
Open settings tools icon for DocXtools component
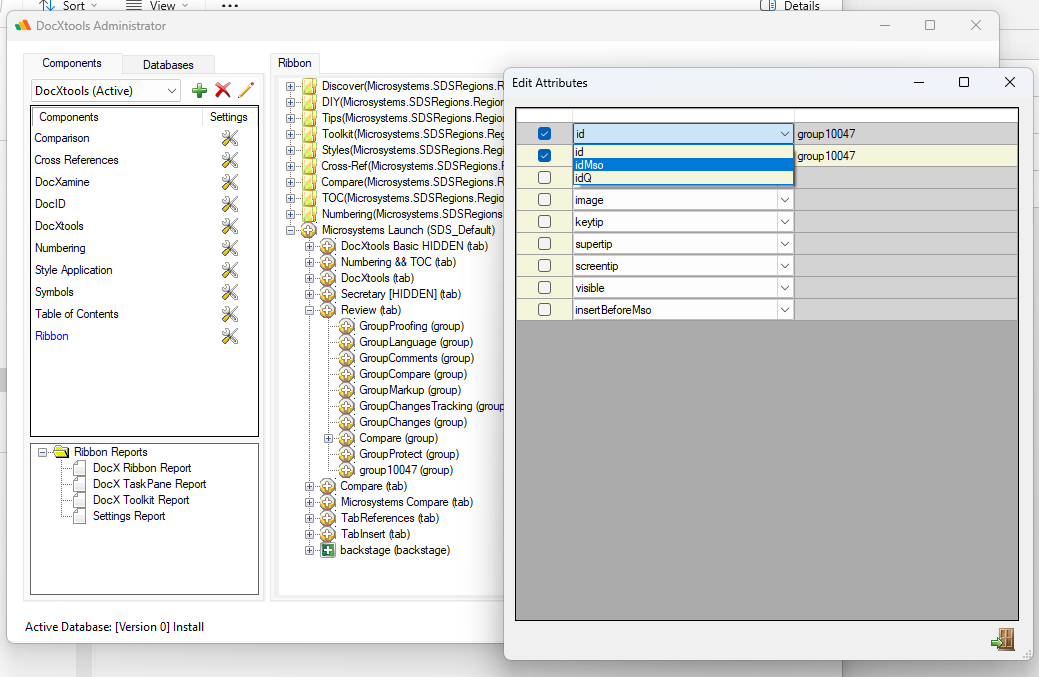point(230,226)
